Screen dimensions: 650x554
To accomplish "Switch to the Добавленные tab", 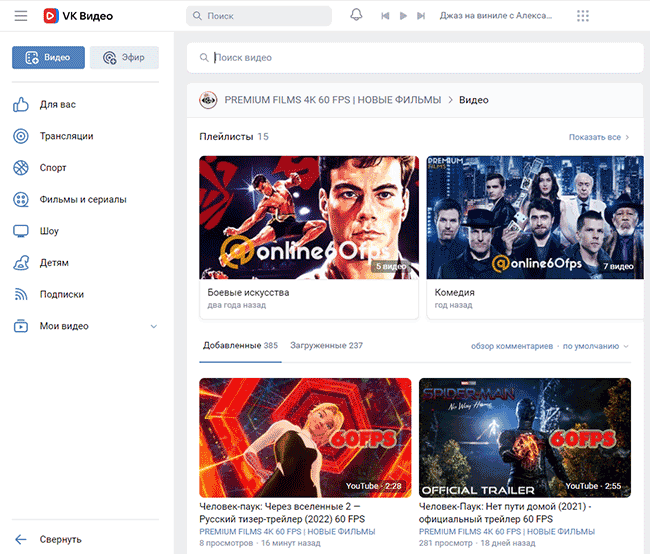I will (x=240, y=345).
